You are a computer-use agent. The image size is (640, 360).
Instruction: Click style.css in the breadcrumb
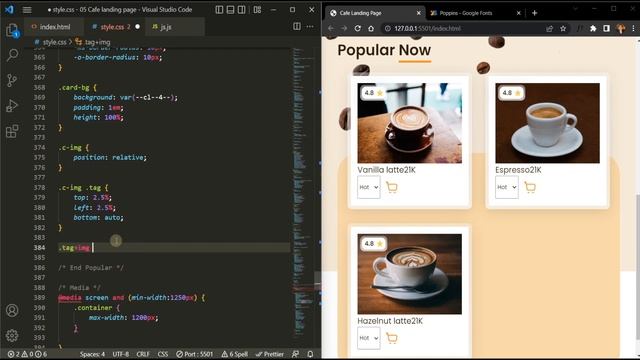(54, 42)
